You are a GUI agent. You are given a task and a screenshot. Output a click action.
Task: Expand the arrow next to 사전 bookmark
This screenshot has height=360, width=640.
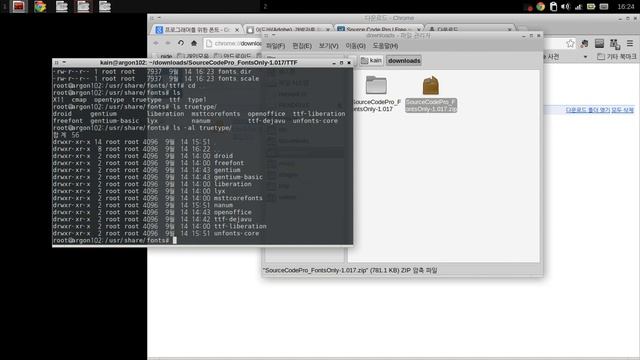coord(585,57)
